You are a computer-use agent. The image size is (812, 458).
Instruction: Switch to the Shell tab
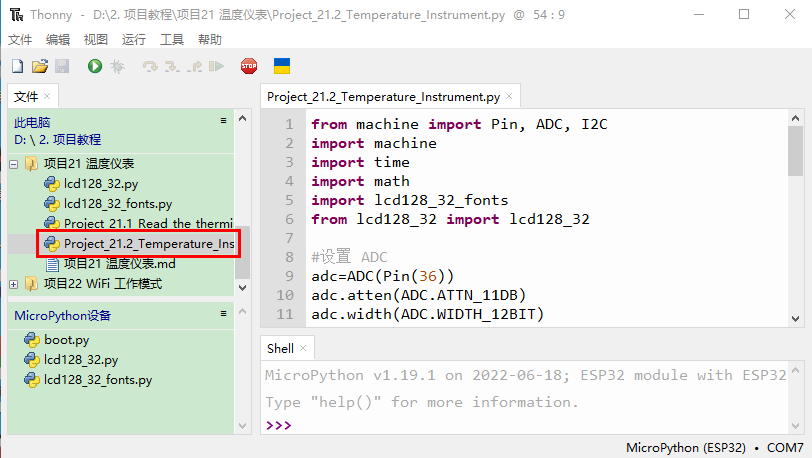(x=280, y=348)
